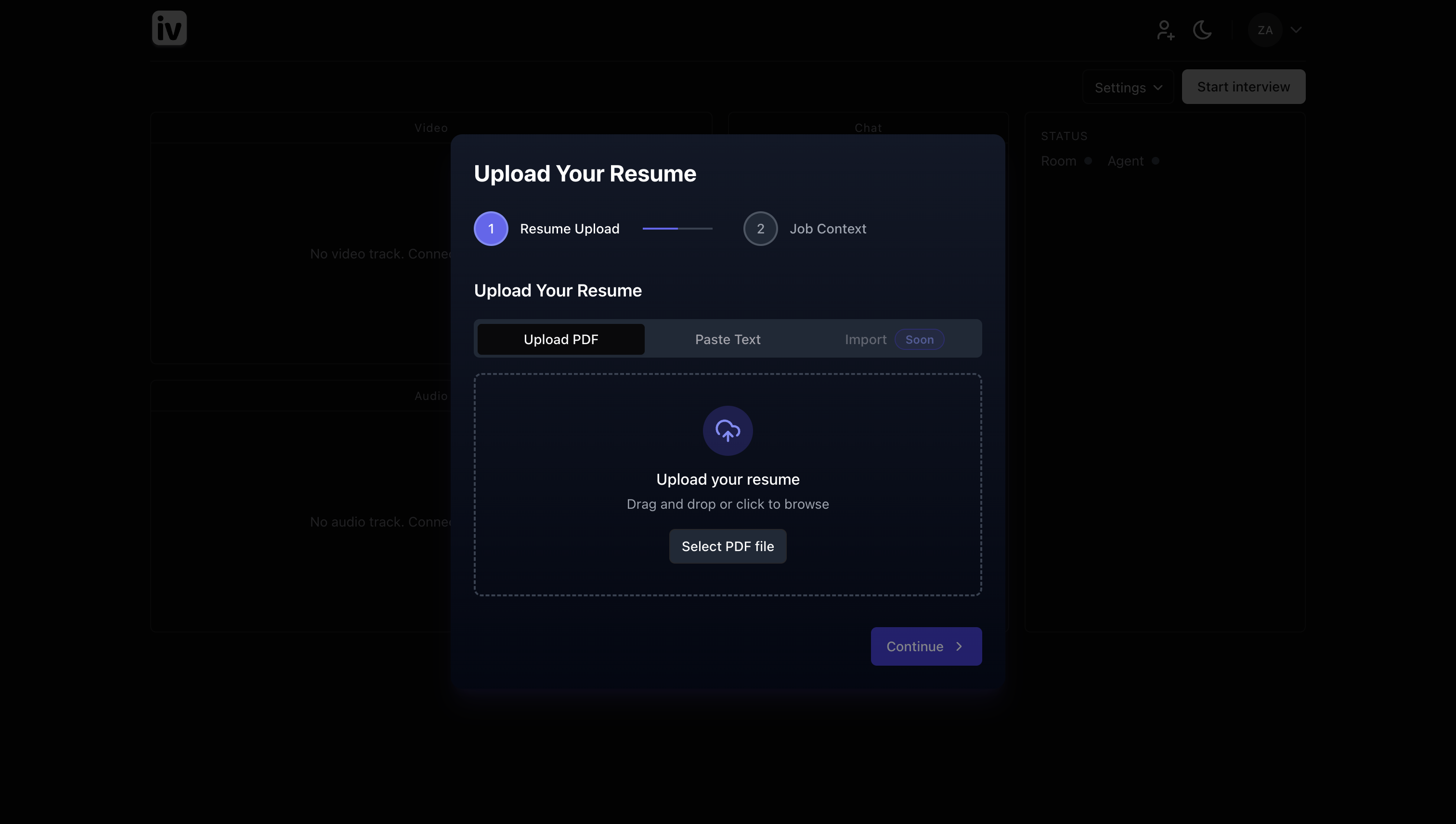Image resolution: width=1456 pixels, height=824 pixels.
Task: Toggle dark mode moon icon
Action: click(1202, 30)
